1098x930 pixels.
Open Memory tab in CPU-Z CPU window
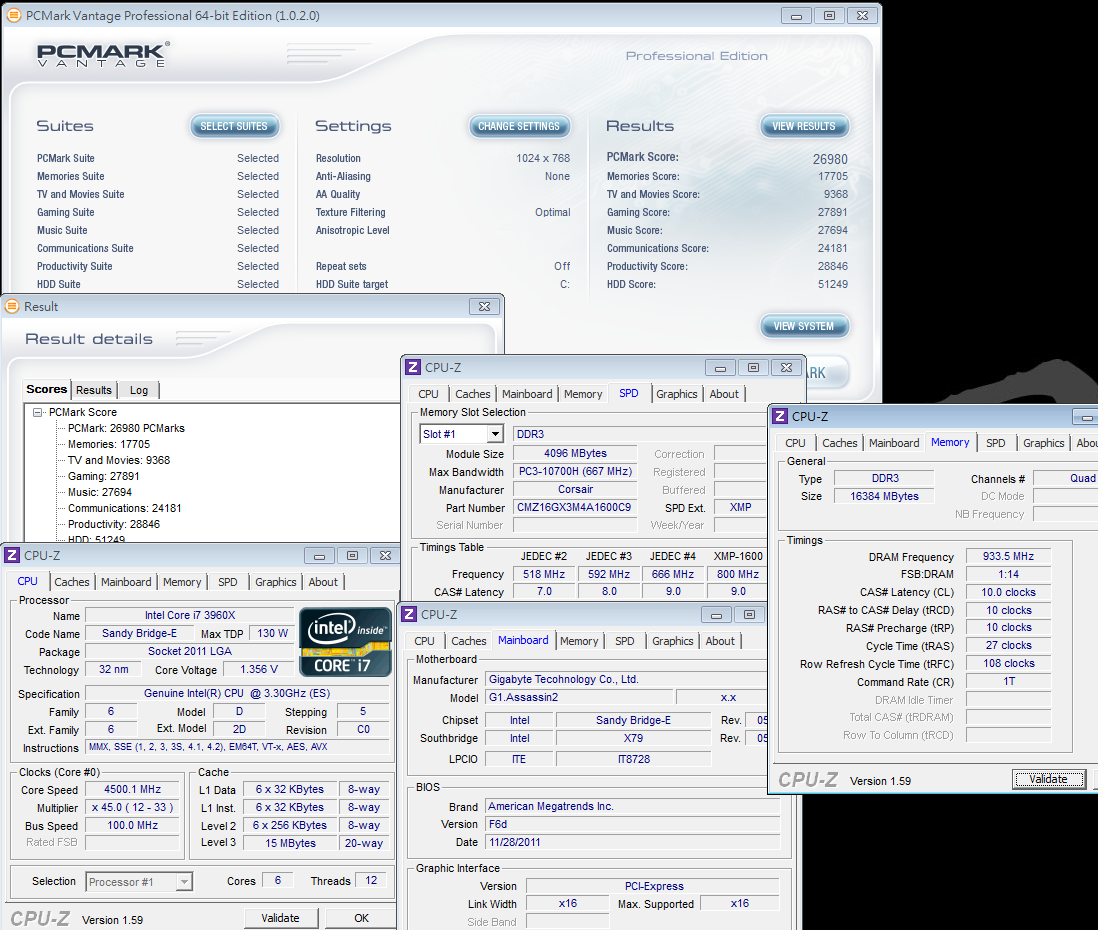tap(182, 582)
